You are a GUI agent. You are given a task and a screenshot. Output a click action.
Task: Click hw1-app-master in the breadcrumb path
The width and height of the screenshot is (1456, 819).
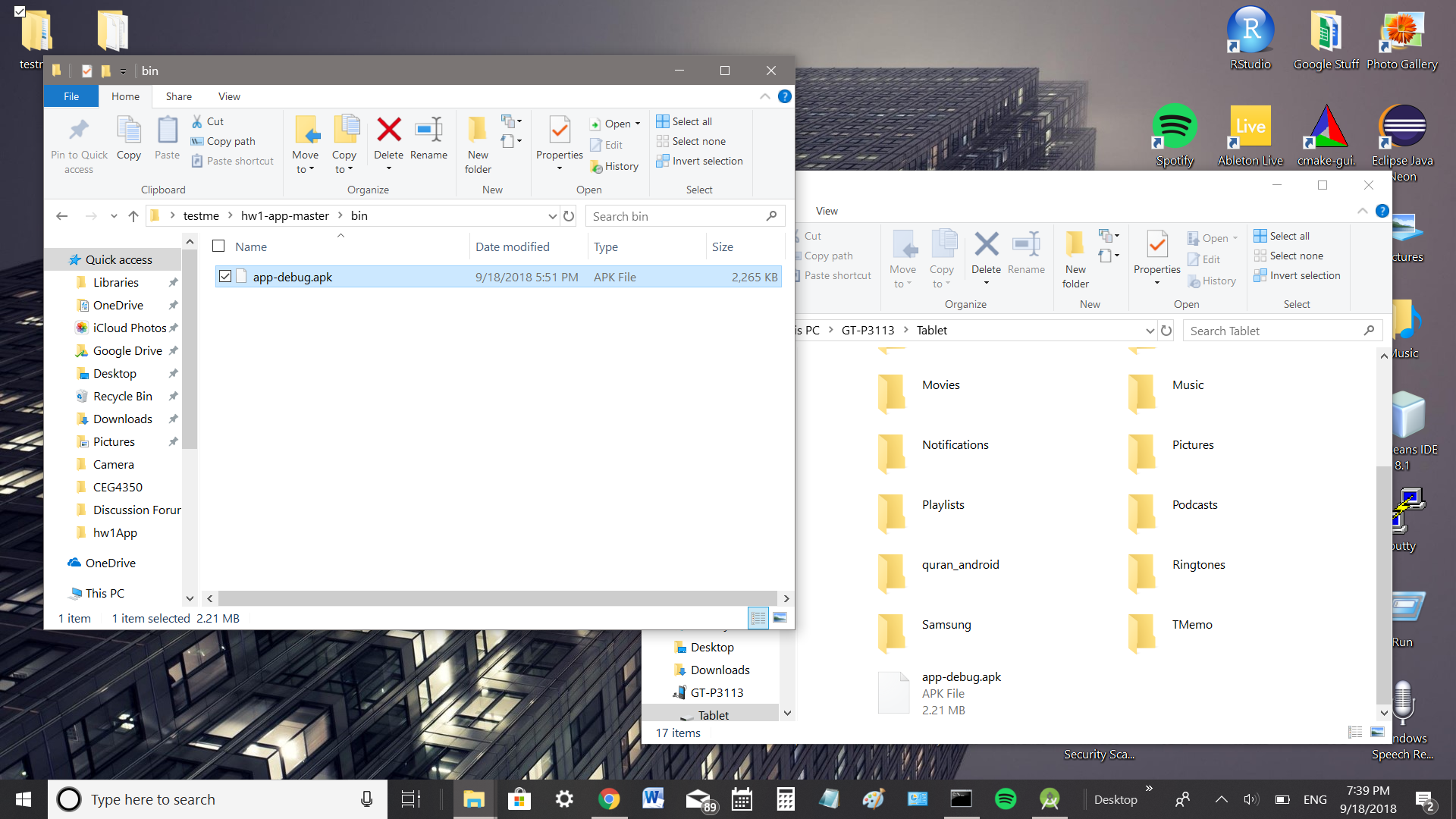(x=284, y=216)
